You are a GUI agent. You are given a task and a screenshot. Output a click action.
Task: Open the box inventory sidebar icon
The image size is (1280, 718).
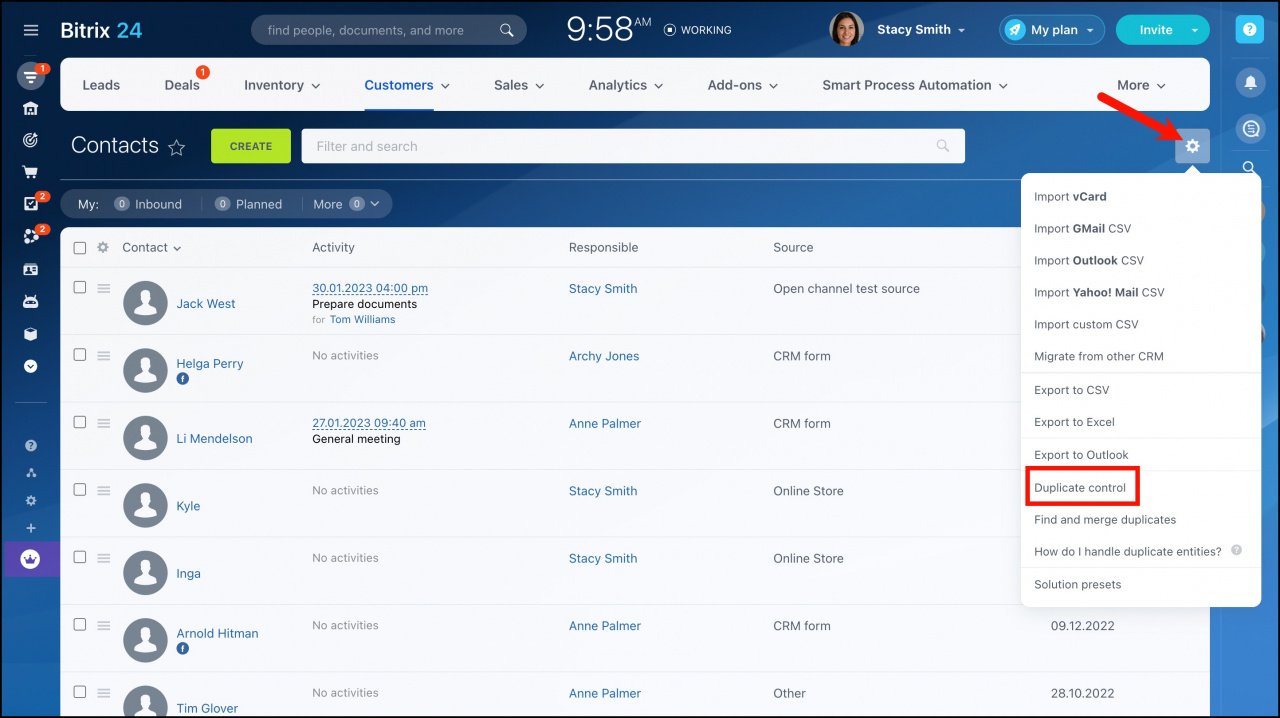point(31,334)
